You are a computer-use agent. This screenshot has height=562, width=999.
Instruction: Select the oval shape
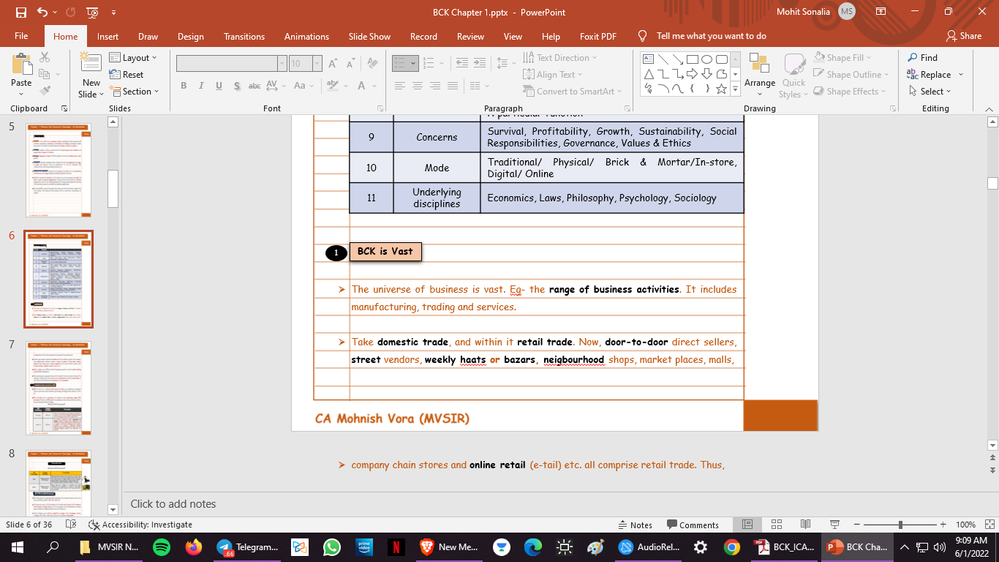click(x=707, y=59)
